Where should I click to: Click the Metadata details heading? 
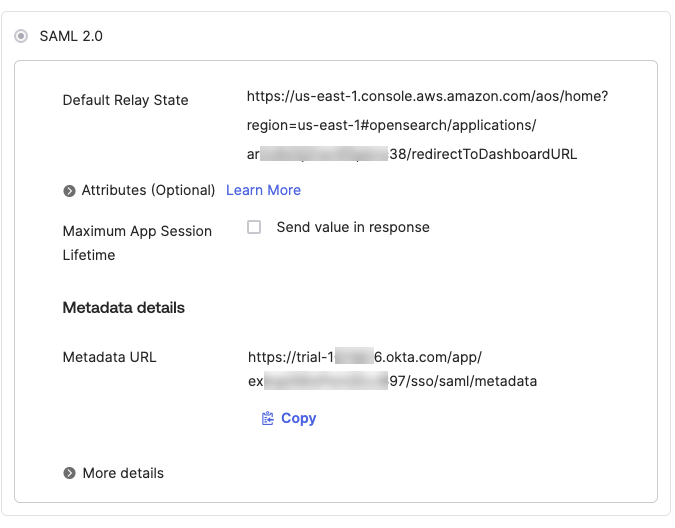[123, 307]
